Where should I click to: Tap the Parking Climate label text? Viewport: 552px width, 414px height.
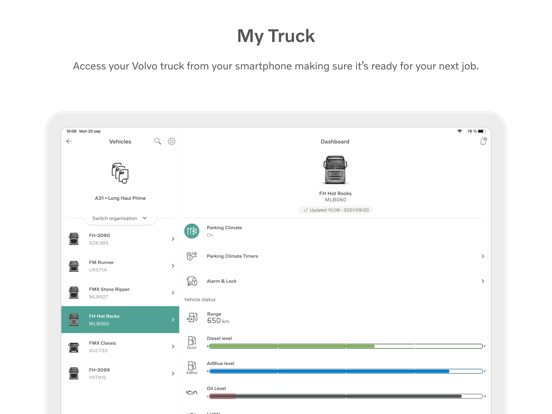coord(224,228)
